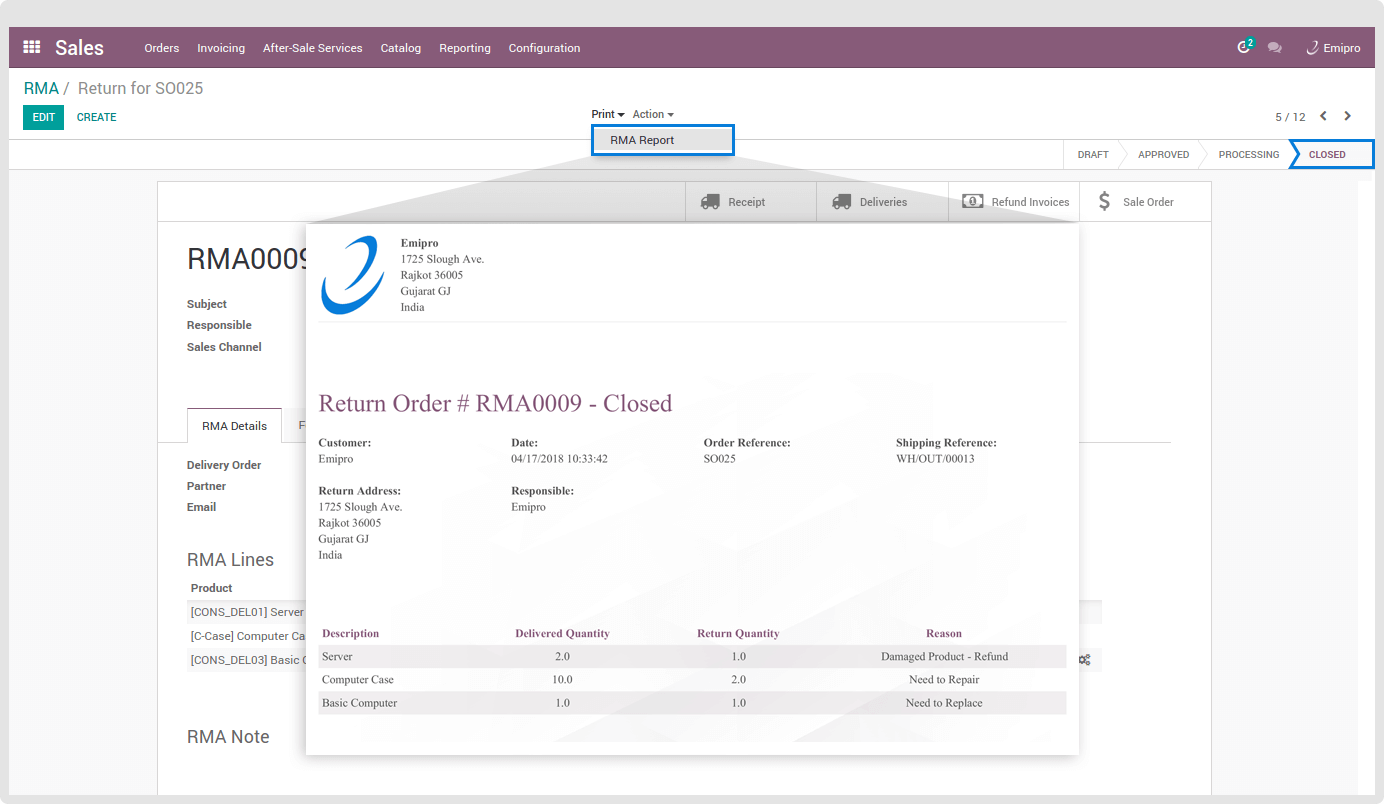Click the [CONS_DEL03] Basic Computer line

point(248,660)
